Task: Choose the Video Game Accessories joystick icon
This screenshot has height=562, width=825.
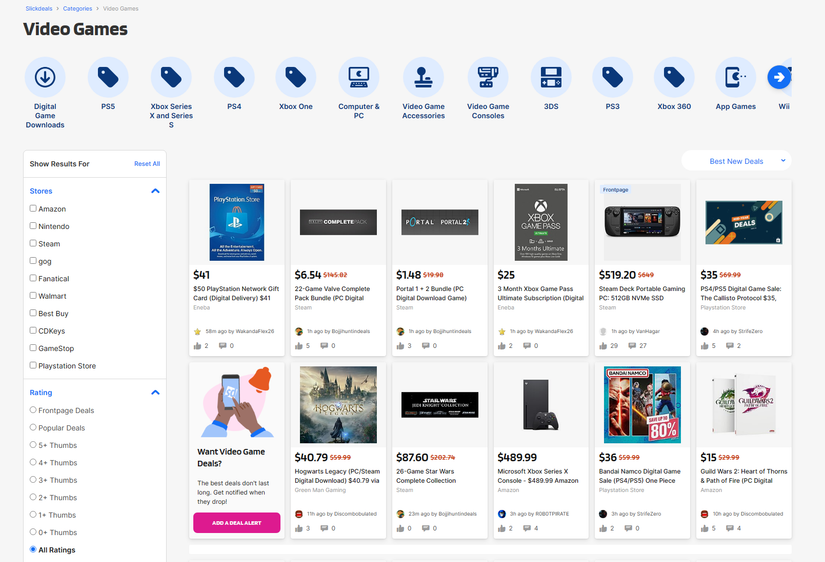Action: [423, 77]
